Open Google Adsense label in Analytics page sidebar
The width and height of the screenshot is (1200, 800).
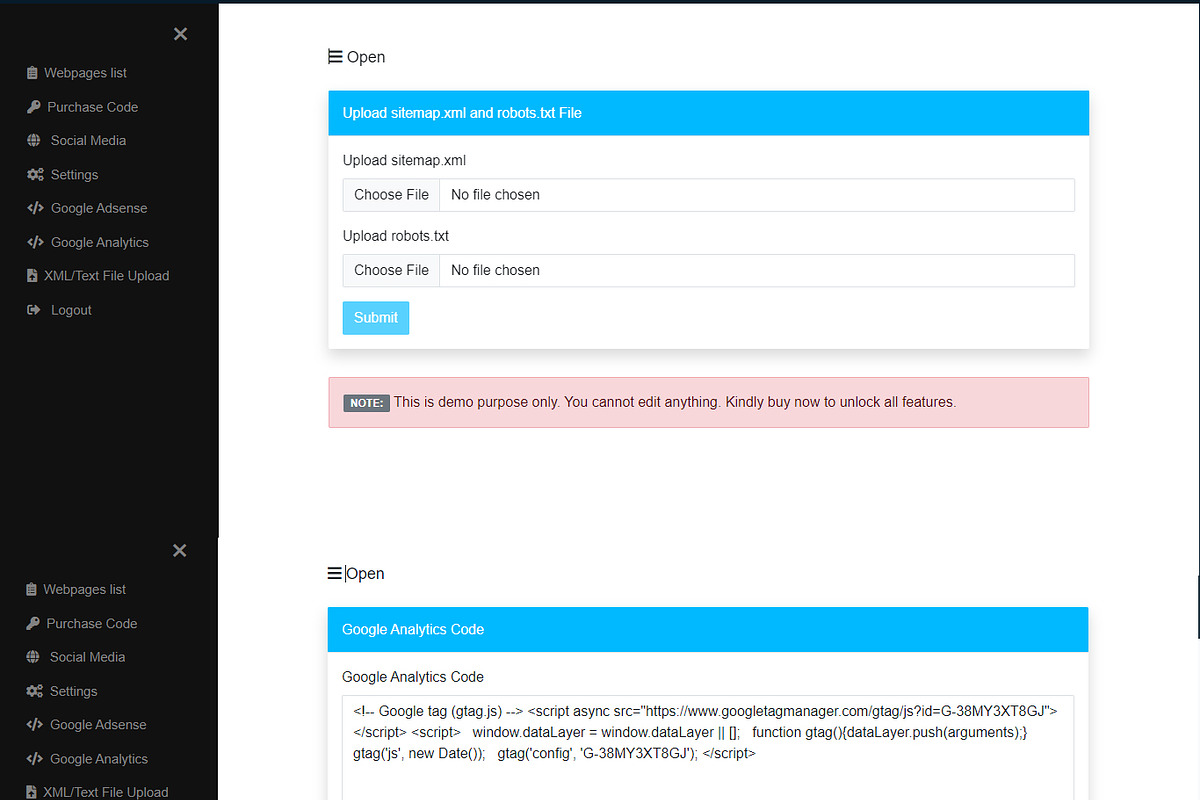98,725
